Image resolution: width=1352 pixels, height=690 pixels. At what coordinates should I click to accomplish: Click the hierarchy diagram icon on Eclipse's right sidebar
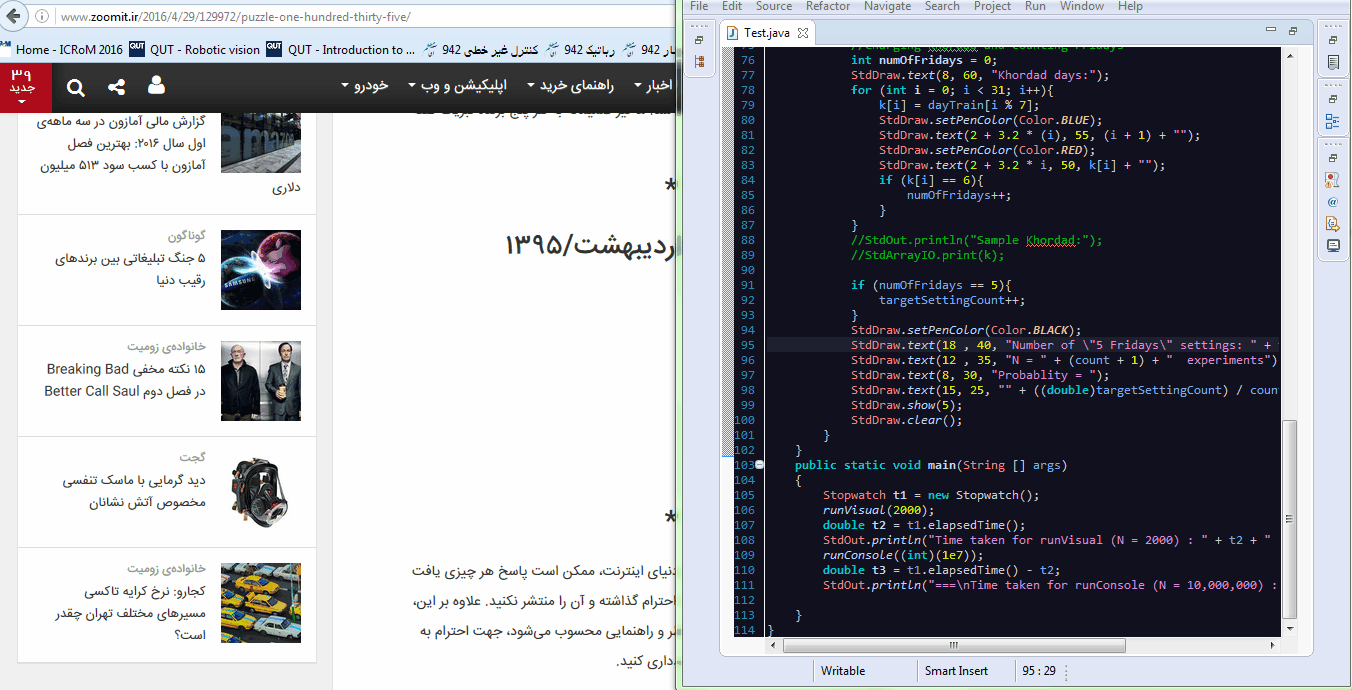pyautogui.click(x=1332, y=120)
